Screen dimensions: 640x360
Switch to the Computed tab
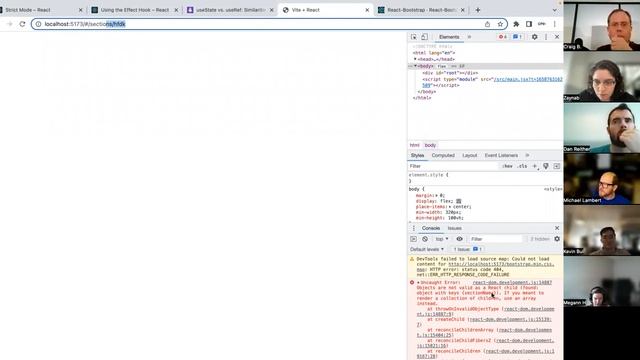pyautogui.click(x=443, y=156)
